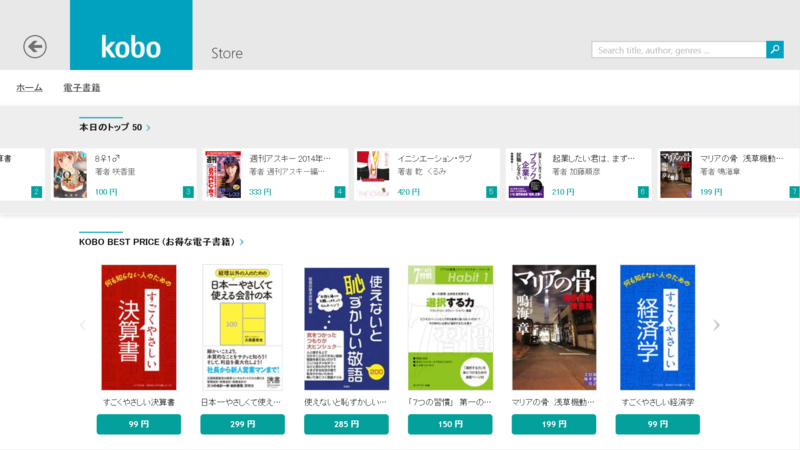Open the すごくやさしい経済学 blue cover

click(658, 328)
